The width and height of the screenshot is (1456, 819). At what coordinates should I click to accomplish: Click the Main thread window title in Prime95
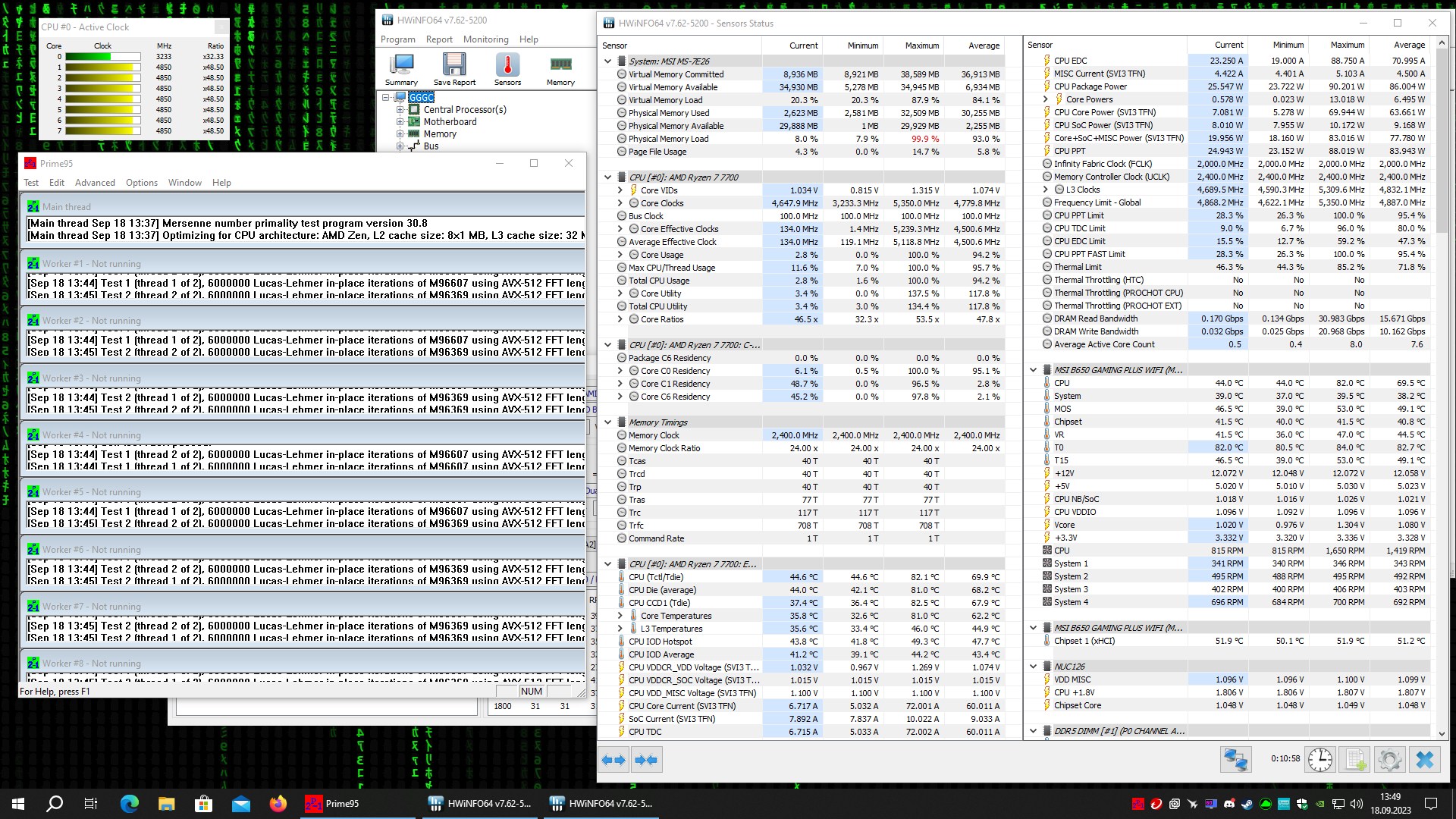click(67, 207)
